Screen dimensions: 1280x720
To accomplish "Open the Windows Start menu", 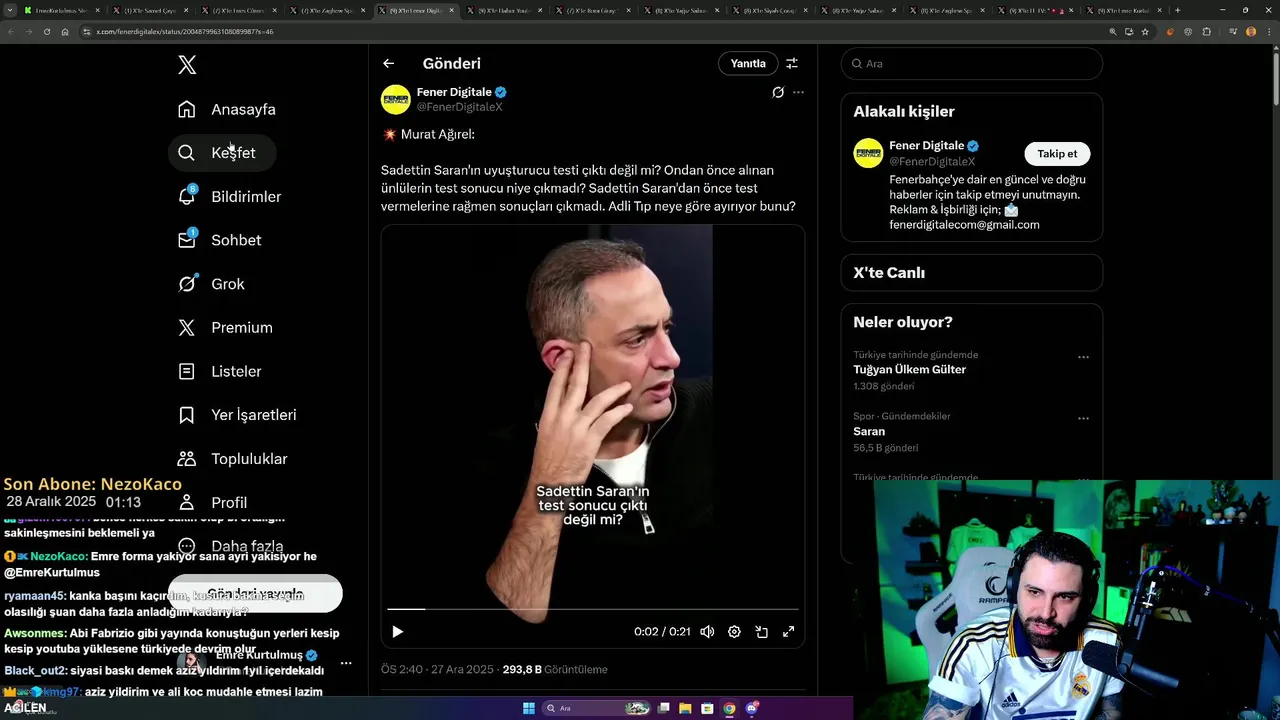I will pos(529,708).
